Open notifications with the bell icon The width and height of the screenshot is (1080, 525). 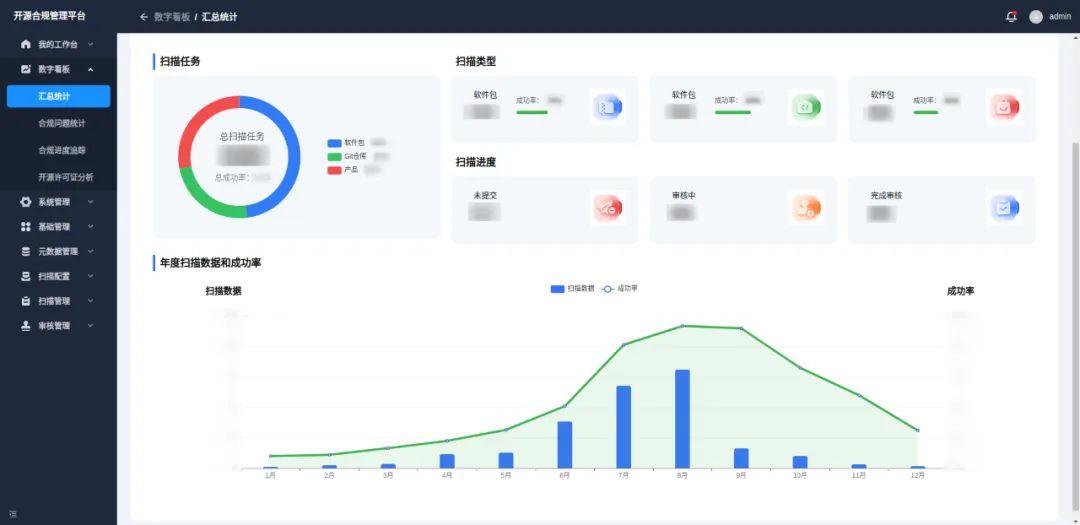click(x=1011, y=17)
